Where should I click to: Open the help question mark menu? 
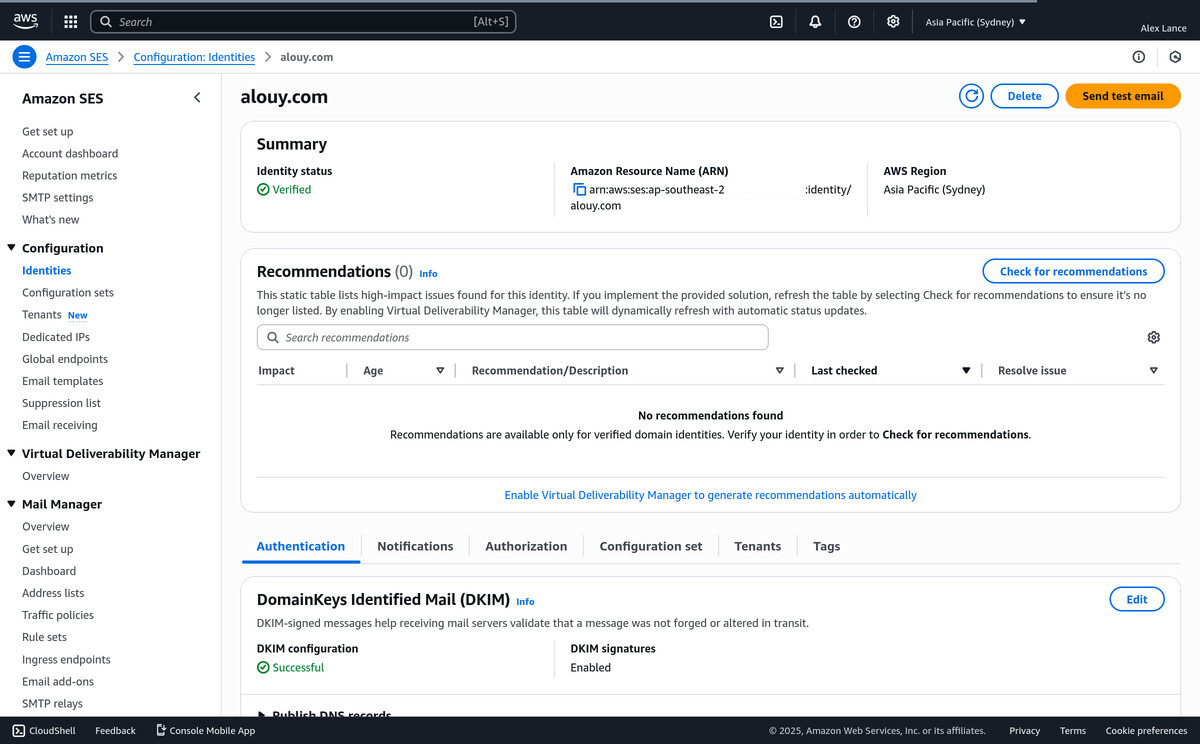pyautogui.click(x=854, y=21)
